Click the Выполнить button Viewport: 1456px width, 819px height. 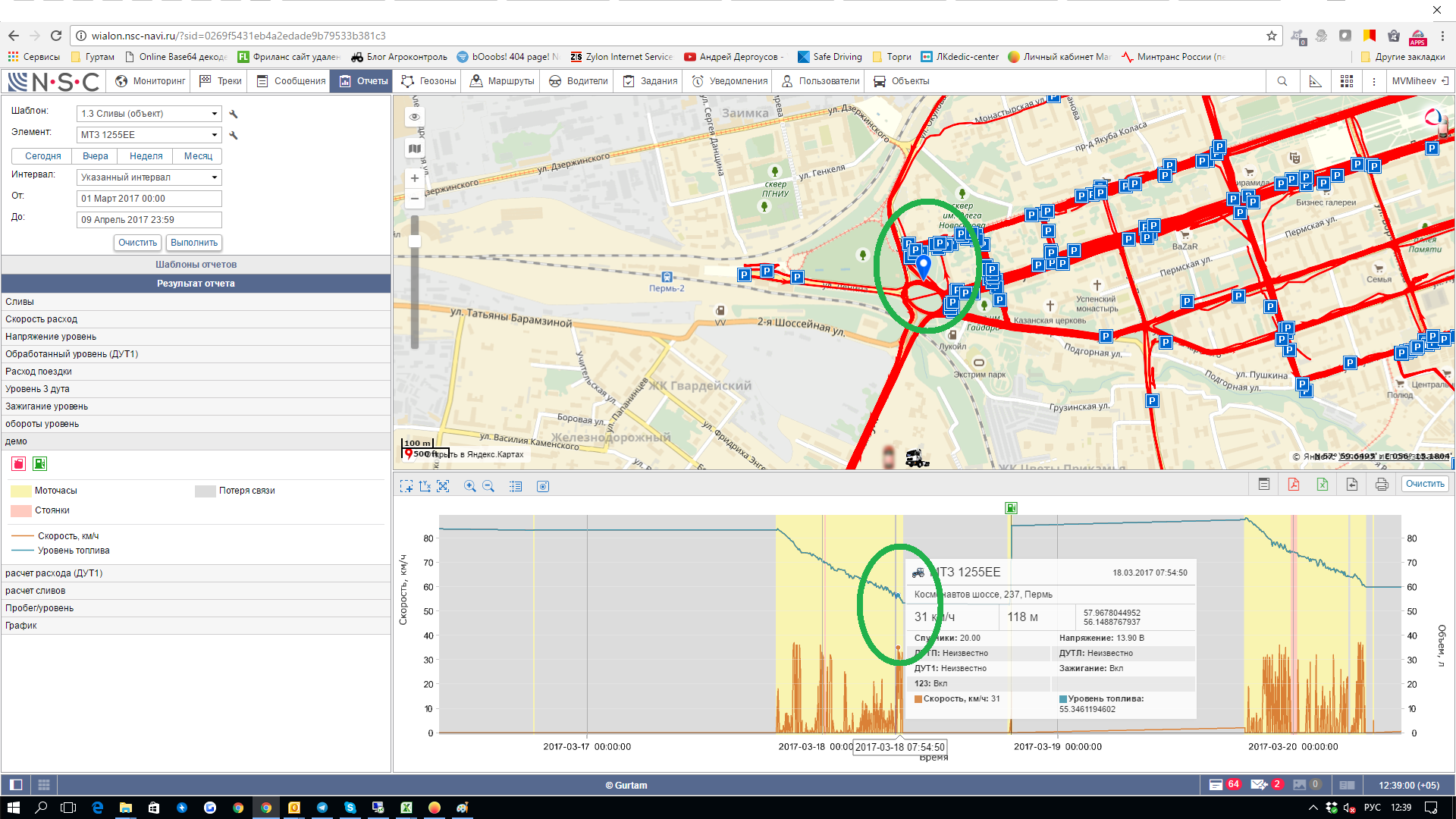[194, 243]
